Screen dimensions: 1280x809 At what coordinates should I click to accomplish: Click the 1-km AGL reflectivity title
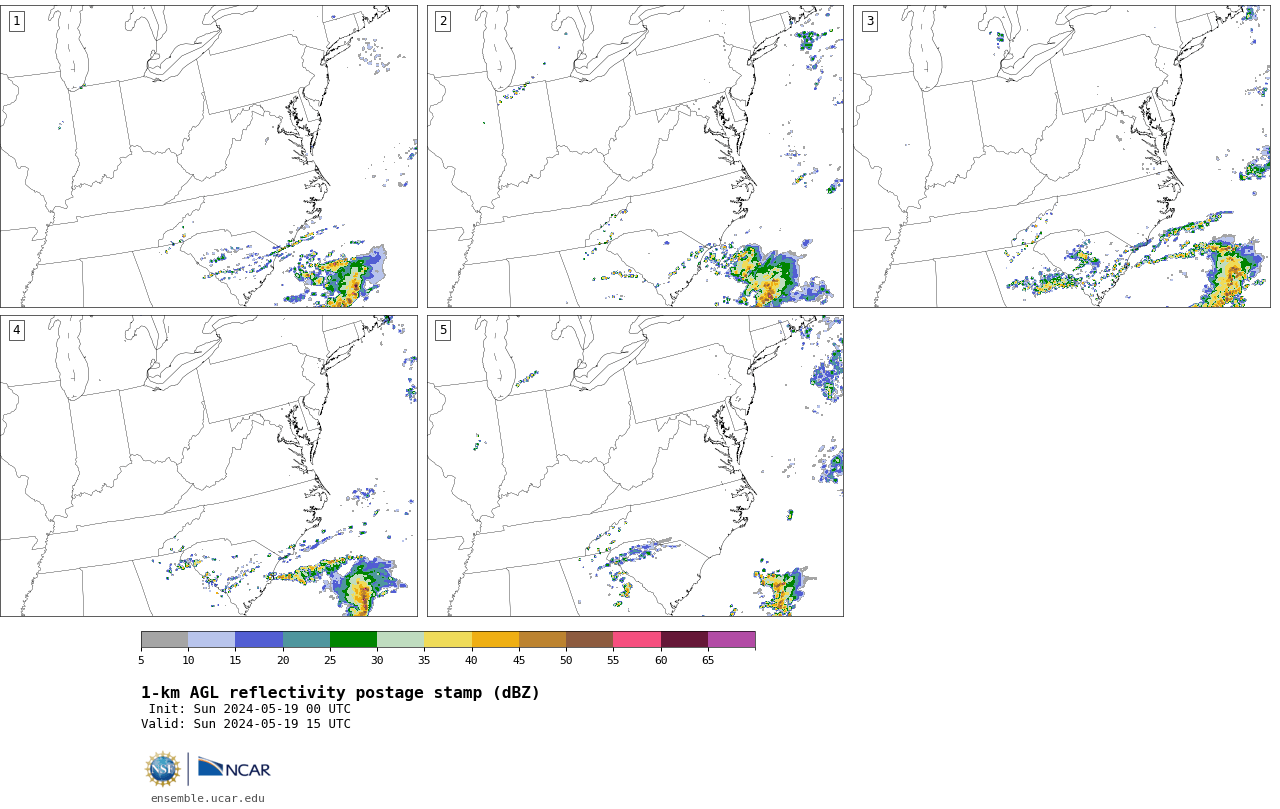(340, 693)
